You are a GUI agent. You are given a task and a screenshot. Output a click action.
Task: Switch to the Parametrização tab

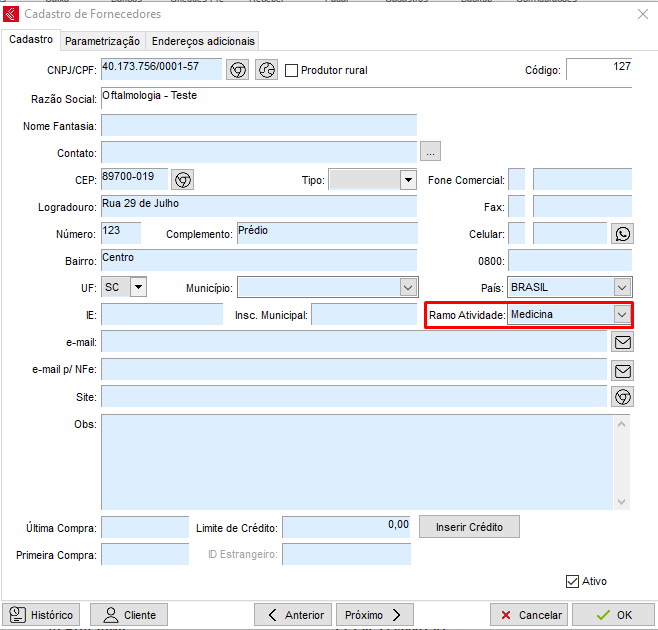coord(102,41)
